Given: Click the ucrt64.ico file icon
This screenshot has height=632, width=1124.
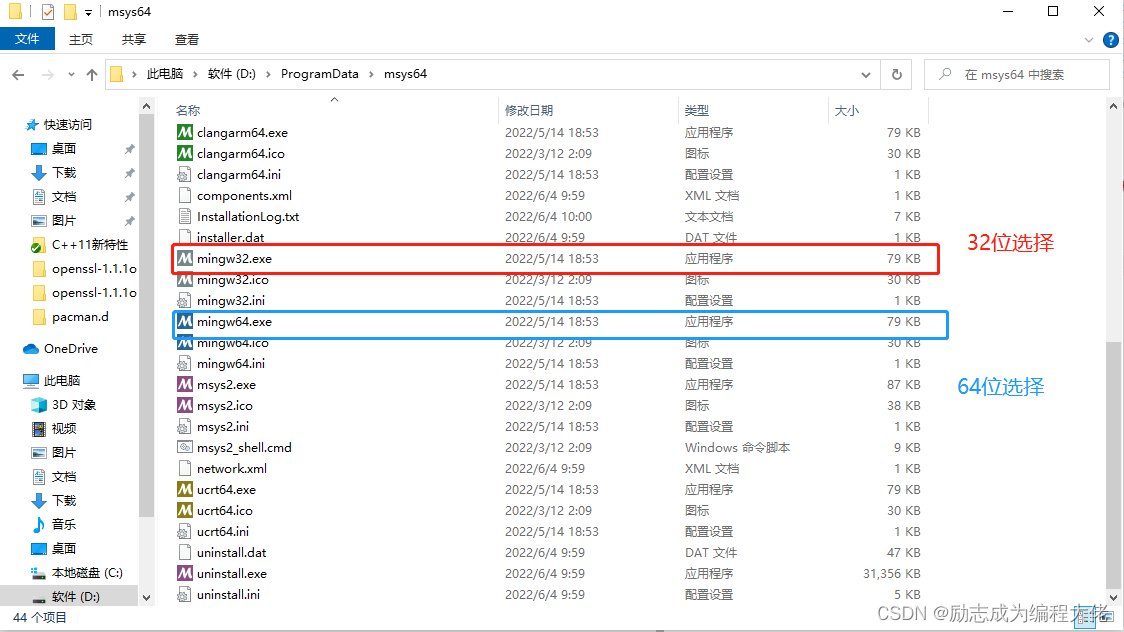Looking at the screenshot, I should pyautogui.click(x=185, y=510).
